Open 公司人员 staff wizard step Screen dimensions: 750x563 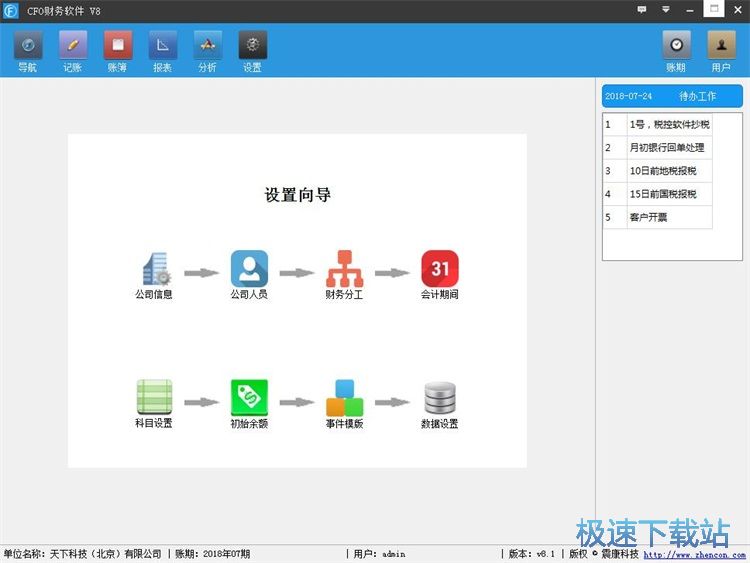pyautogui.click(x=249, y=275)
